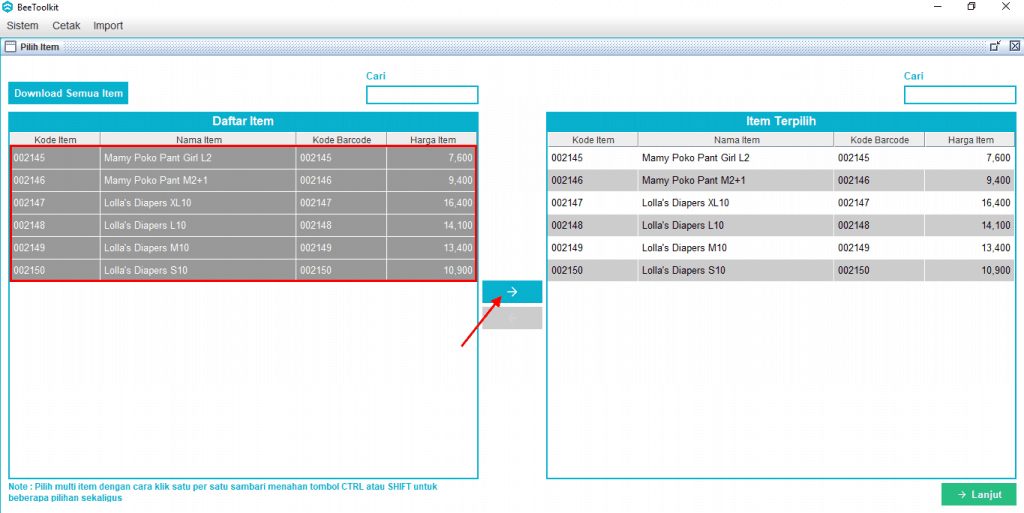Screen dimensions: 1024x513
Task: Click the Lanjut button
Action: [979, 494]
